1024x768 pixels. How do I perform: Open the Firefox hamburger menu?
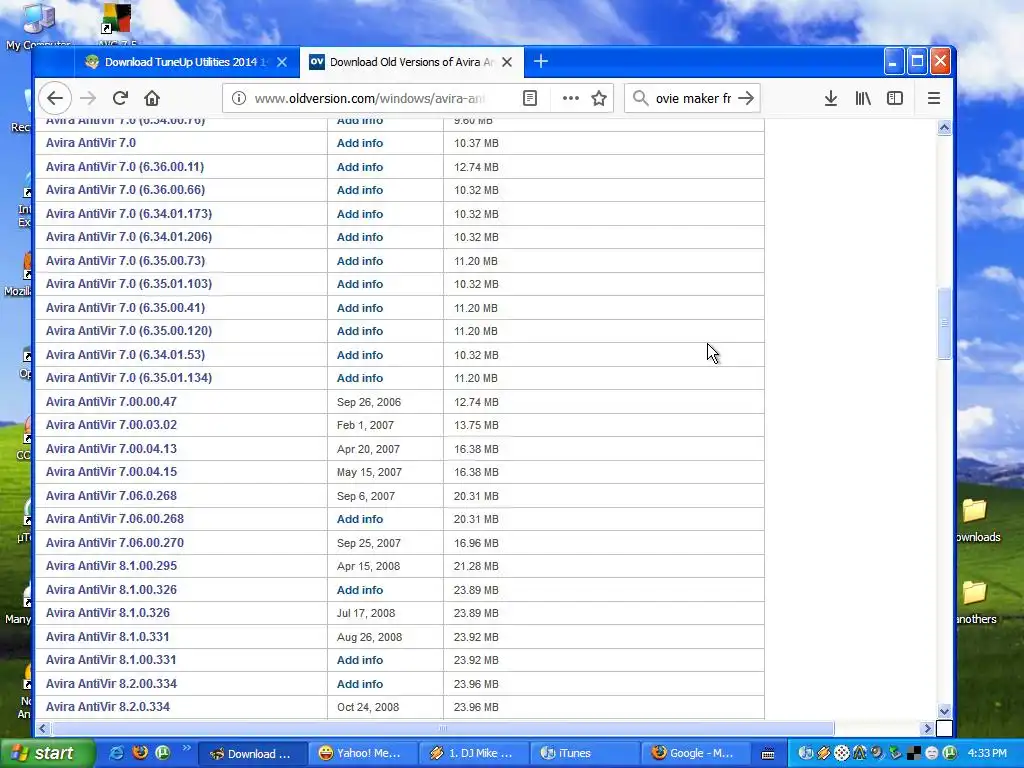pyautogui.click(x=934, y=99)
